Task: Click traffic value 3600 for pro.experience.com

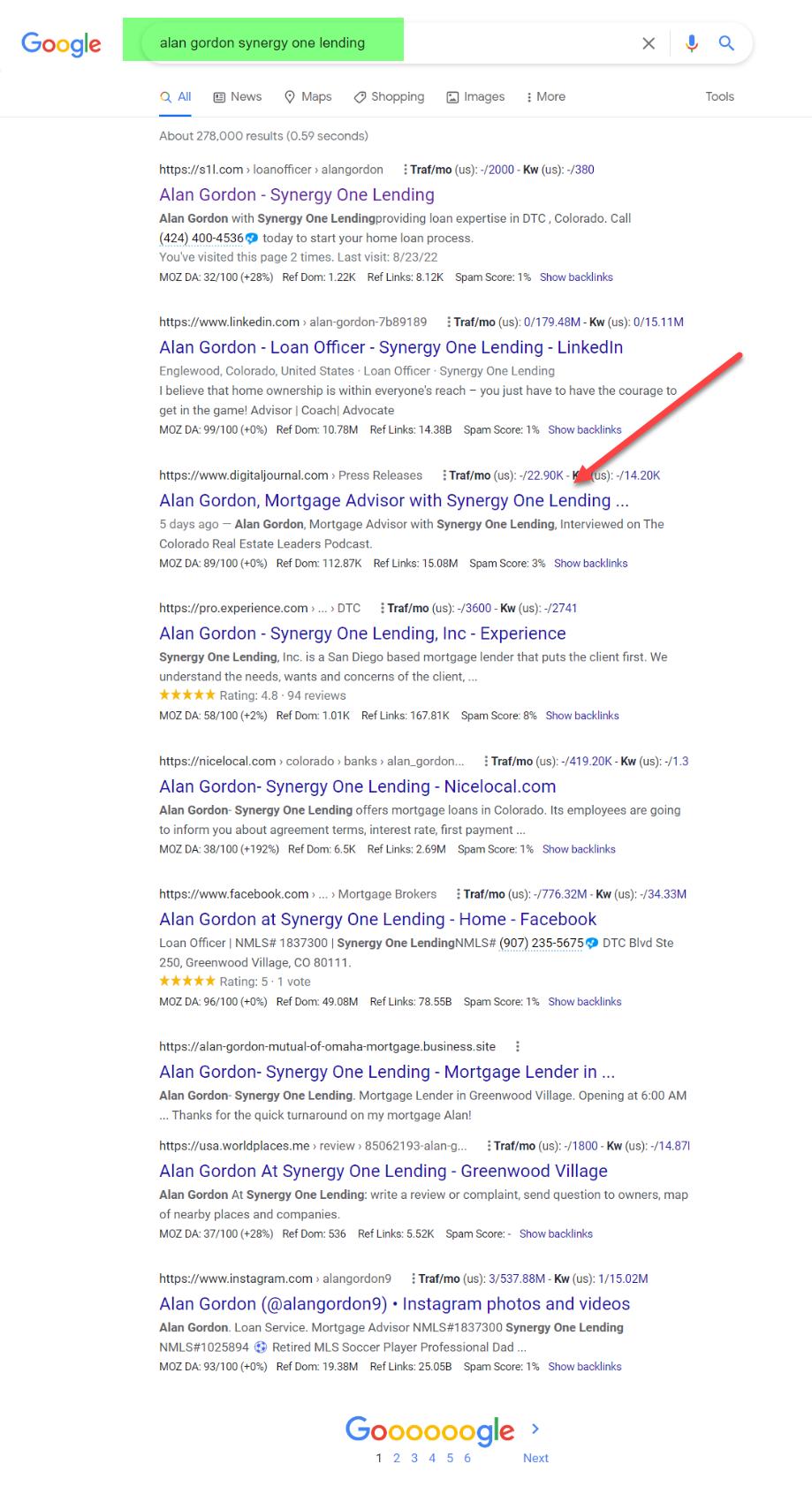Action: (478, 608)
